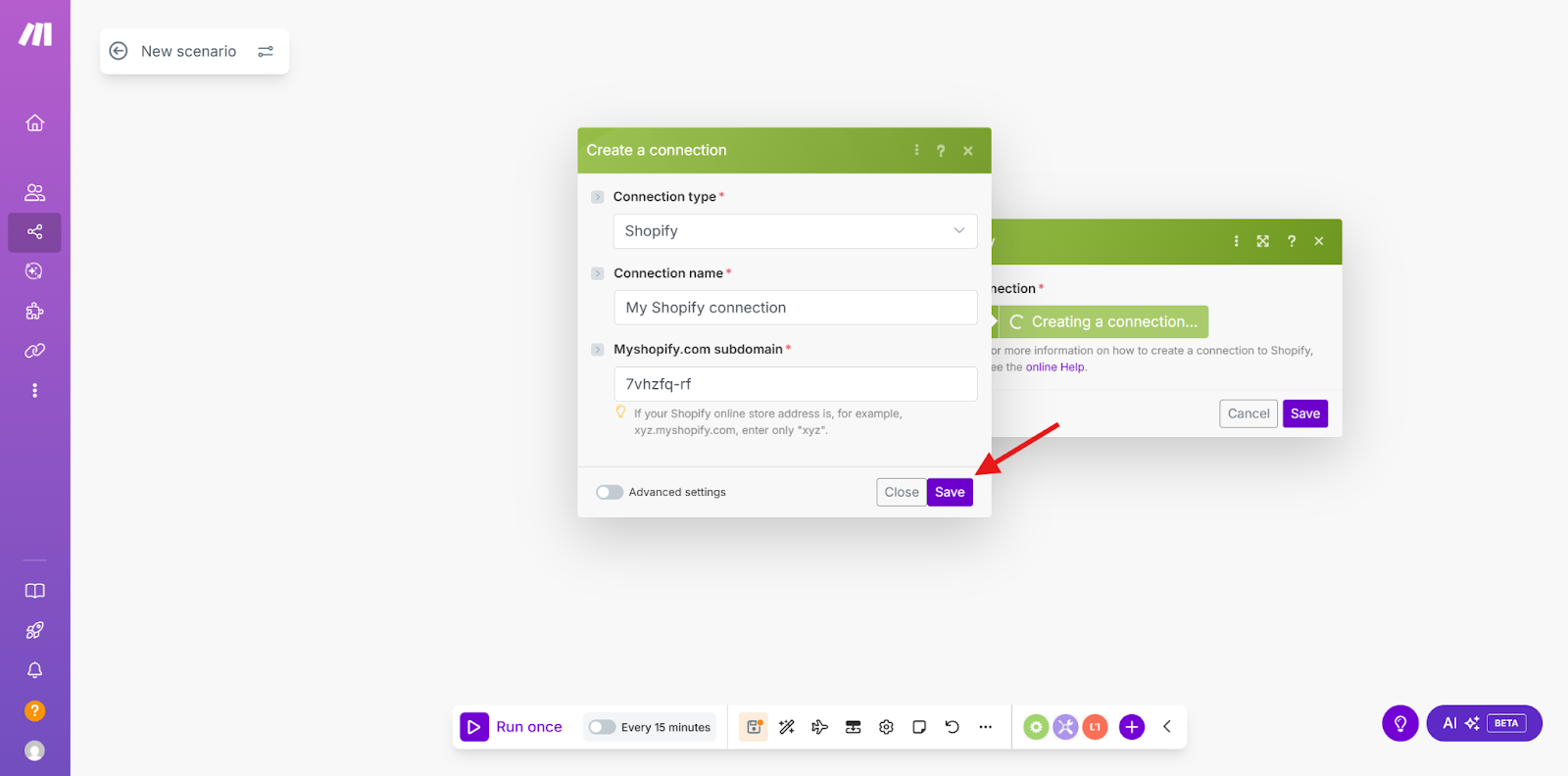The height and width of the screenshot is (776, 1568).
Task: Toggle the scheduling switch in bottom toolbar
Action: coord(602,727)
